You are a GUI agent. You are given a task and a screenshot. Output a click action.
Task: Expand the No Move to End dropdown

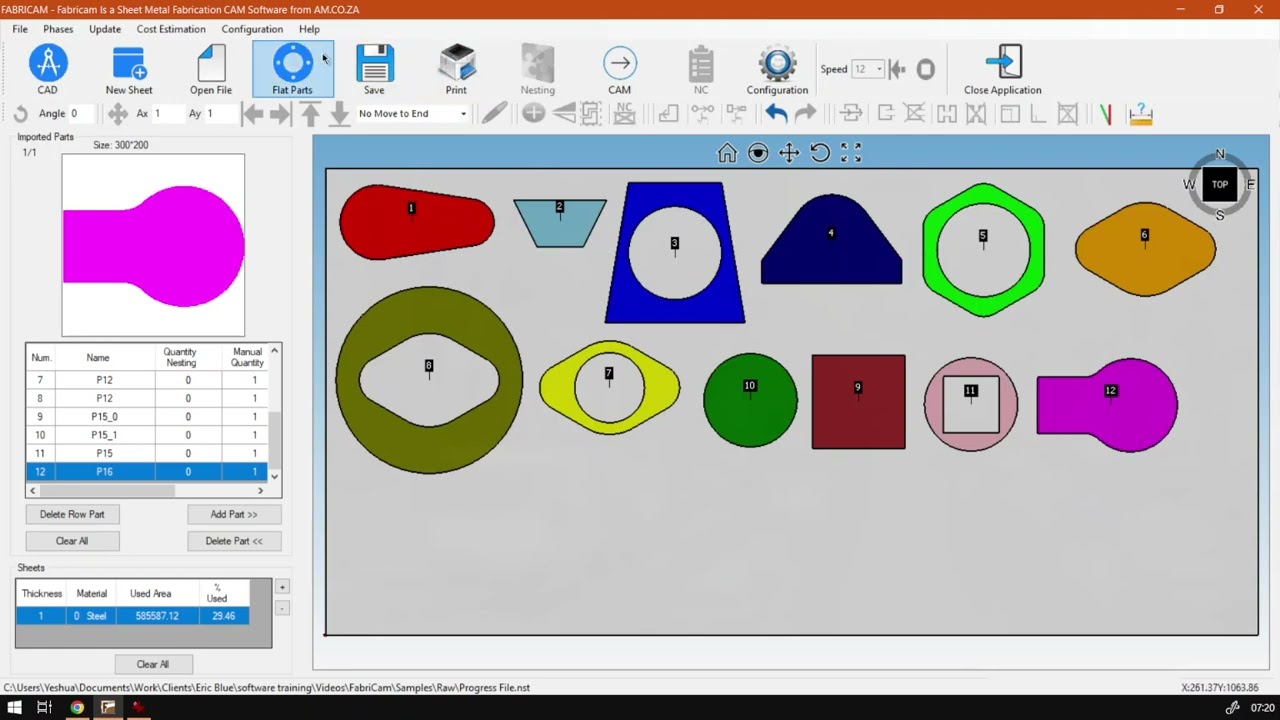pos(463,114)
